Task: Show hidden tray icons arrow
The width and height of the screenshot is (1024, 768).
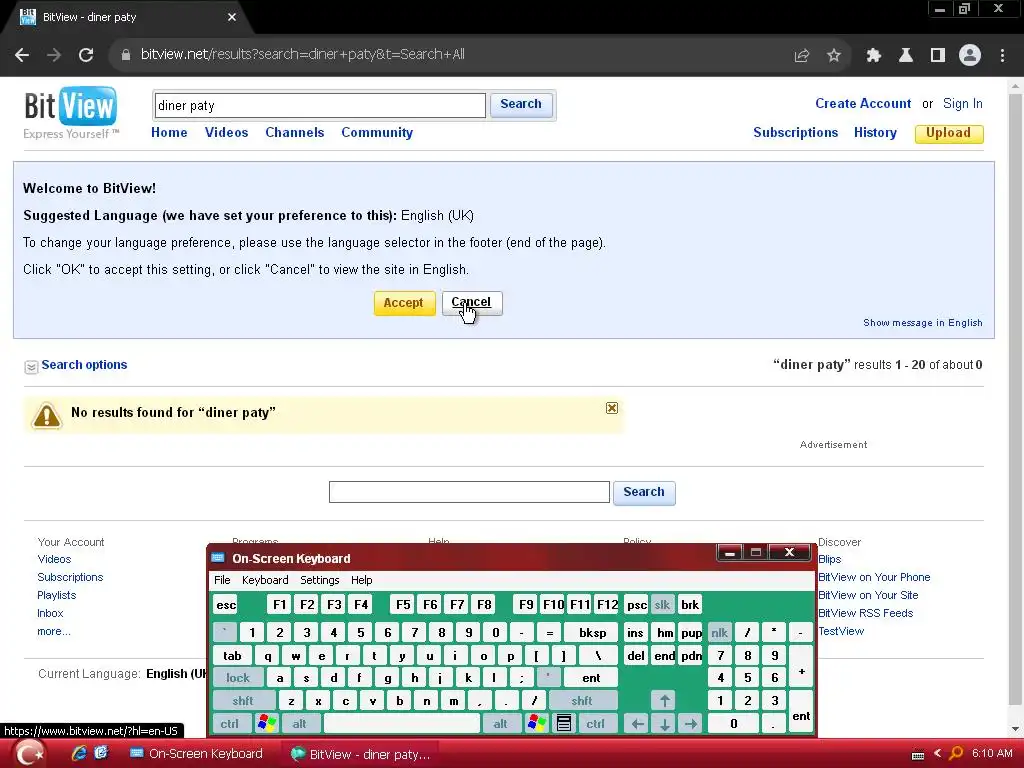Action: pyautogui.click(x=938, y=754)
